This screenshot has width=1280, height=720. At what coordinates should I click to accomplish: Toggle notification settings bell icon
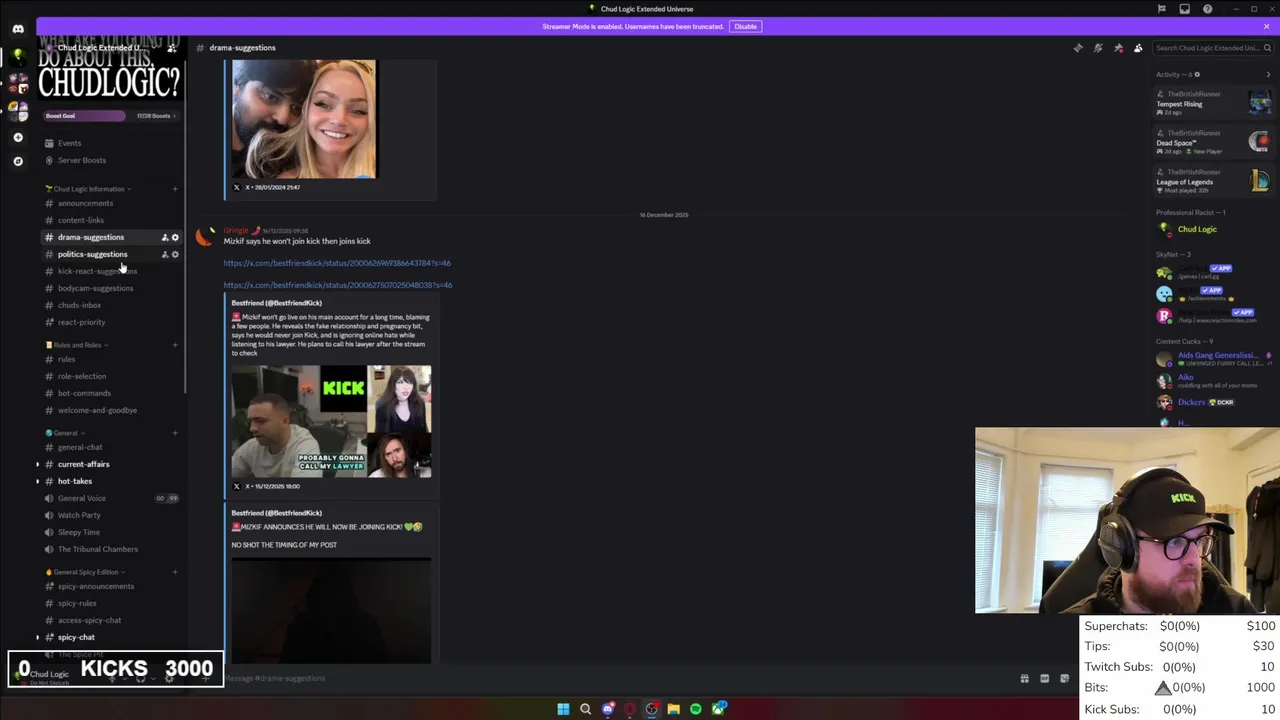click(x=1098, y=47)
